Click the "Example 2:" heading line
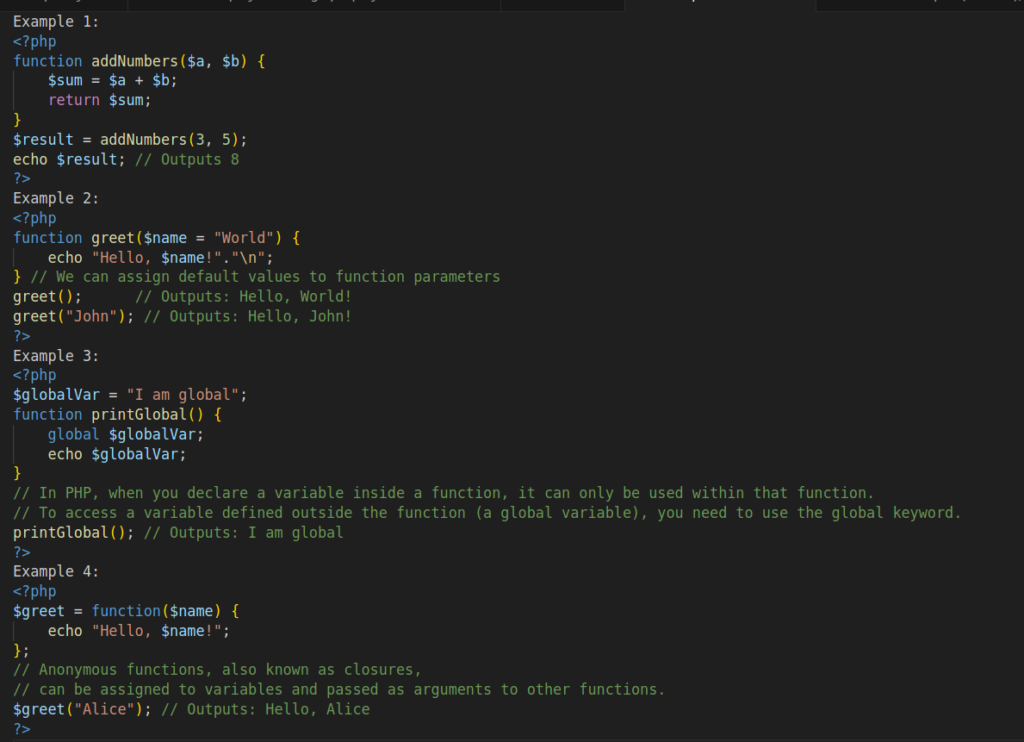The width and height of the screenshot is (1024, 742). tap(56, 199)
